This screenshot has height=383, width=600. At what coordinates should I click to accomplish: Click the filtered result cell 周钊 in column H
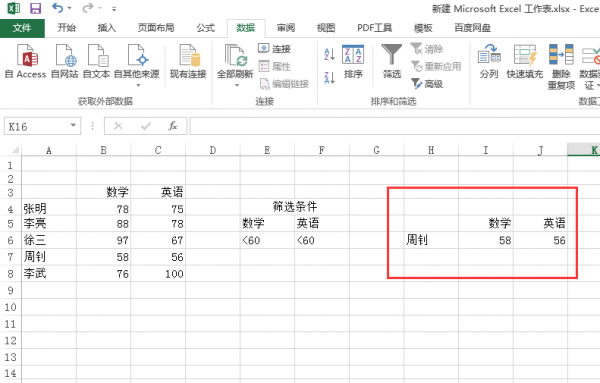pos(431,240)
